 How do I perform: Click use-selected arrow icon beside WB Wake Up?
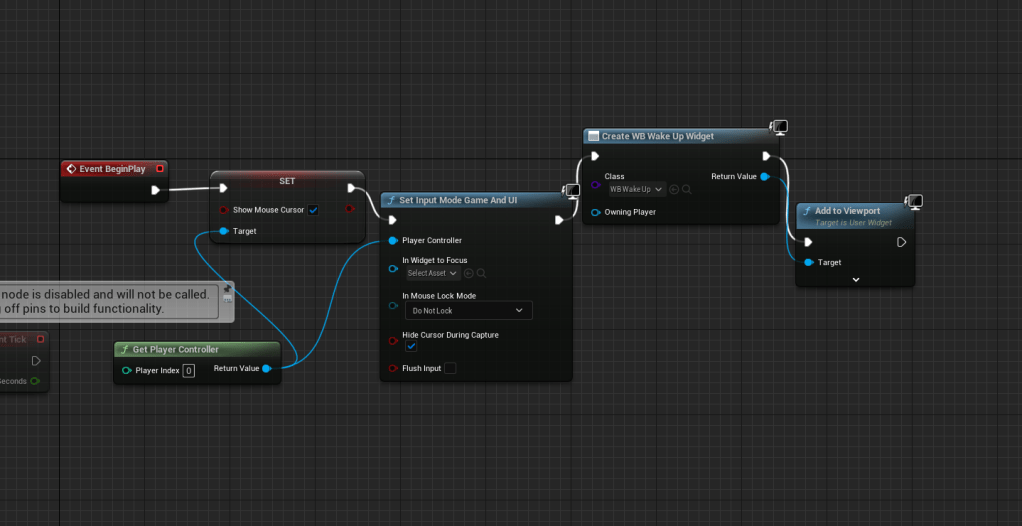(x=674, y=189)
